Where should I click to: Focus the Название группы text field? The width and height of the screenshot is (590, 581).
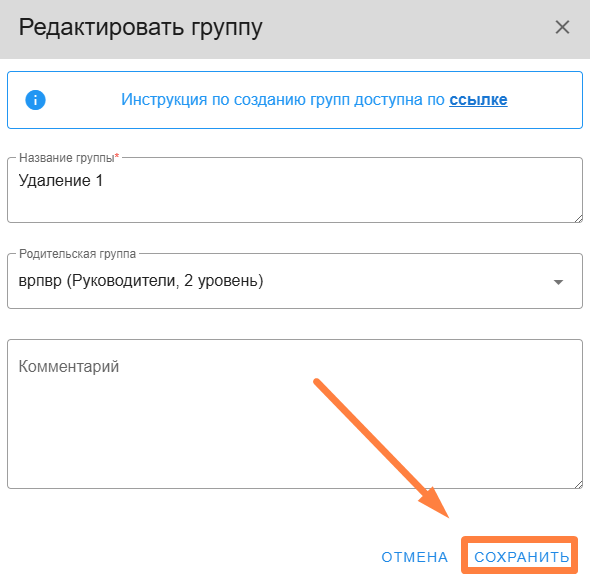coord(295,190)
